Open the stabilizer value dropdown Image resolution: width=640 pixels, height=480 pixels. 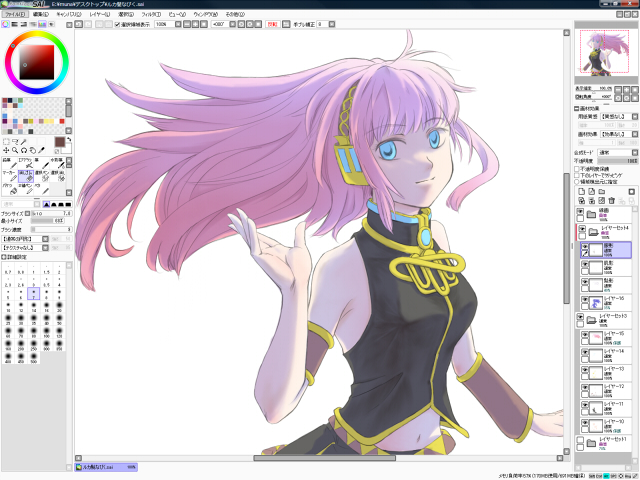coord(332,24)
